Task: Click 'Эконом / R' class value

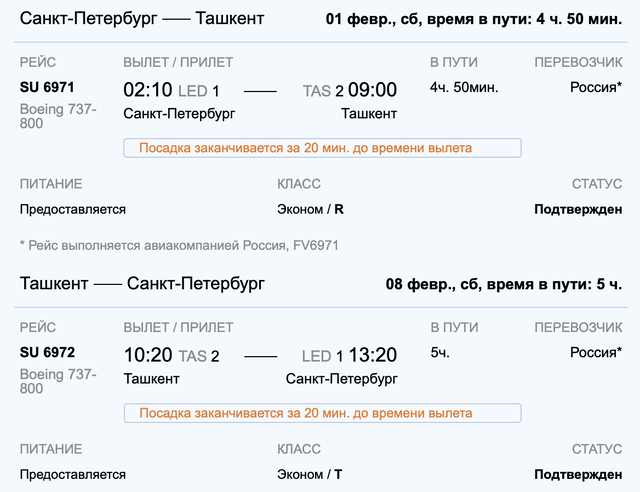Action: (310, 209)
